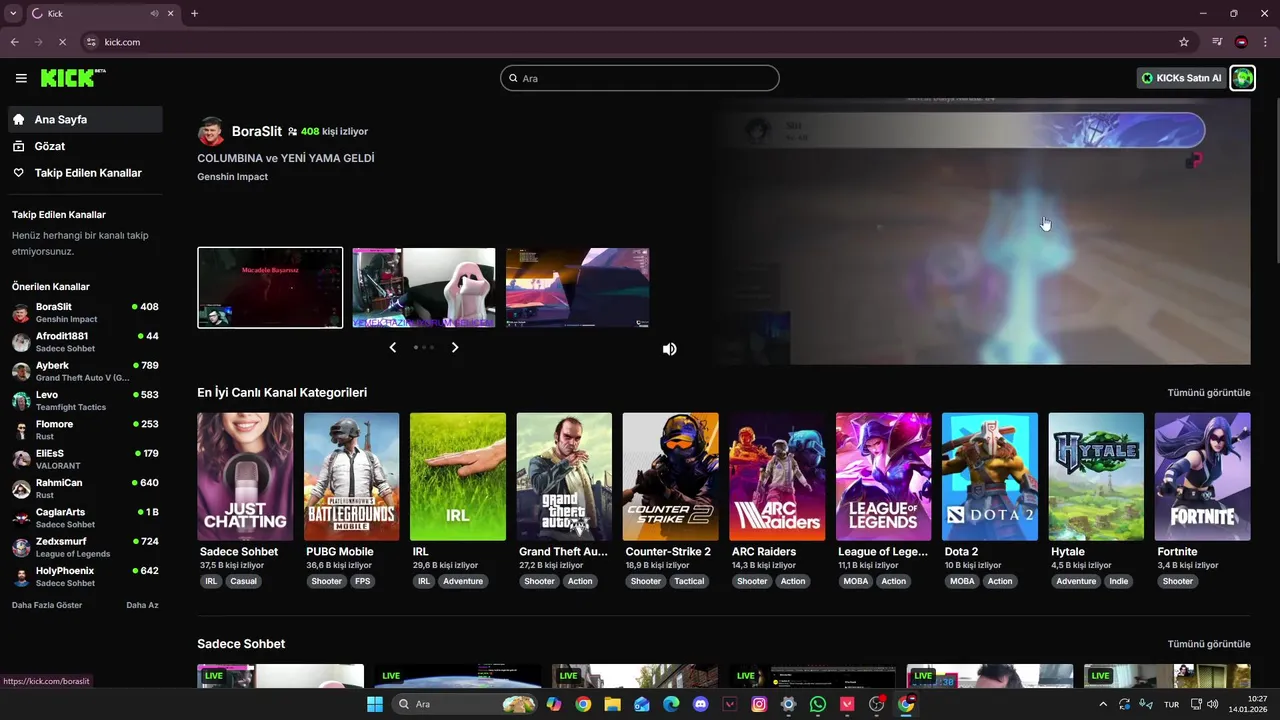
Task: Click the HolyPhoenix channel avatar
Action: [x=21, y=577]
